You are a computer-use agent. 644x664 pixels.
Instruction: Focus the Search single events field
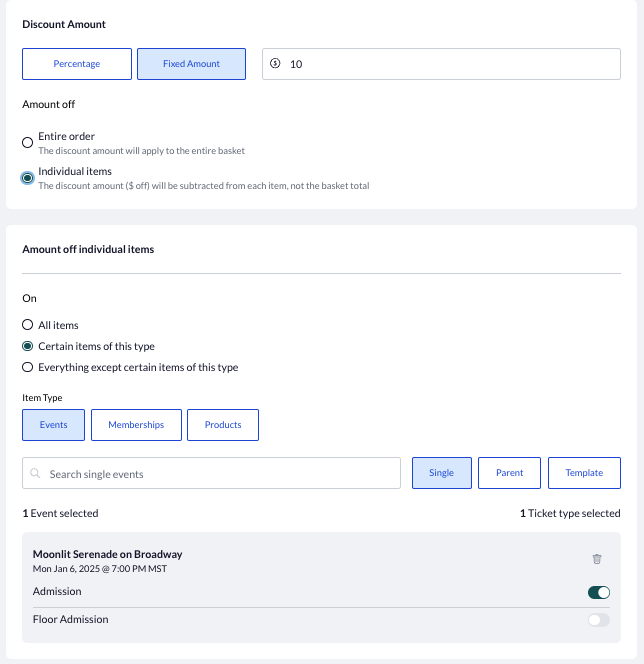211,473
